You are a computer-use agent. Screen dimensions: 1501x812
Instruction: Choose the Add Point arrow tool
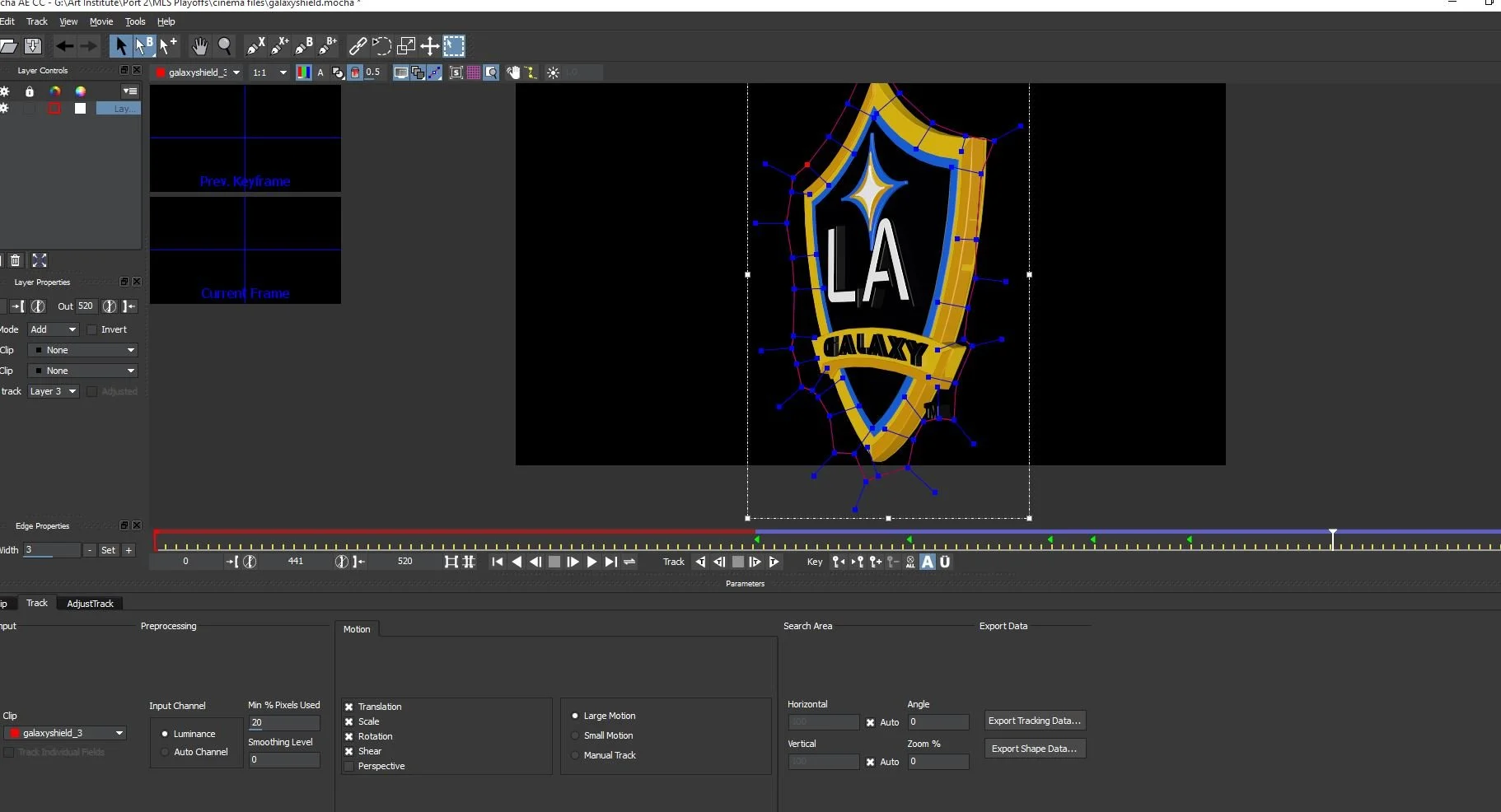(168, 46)
